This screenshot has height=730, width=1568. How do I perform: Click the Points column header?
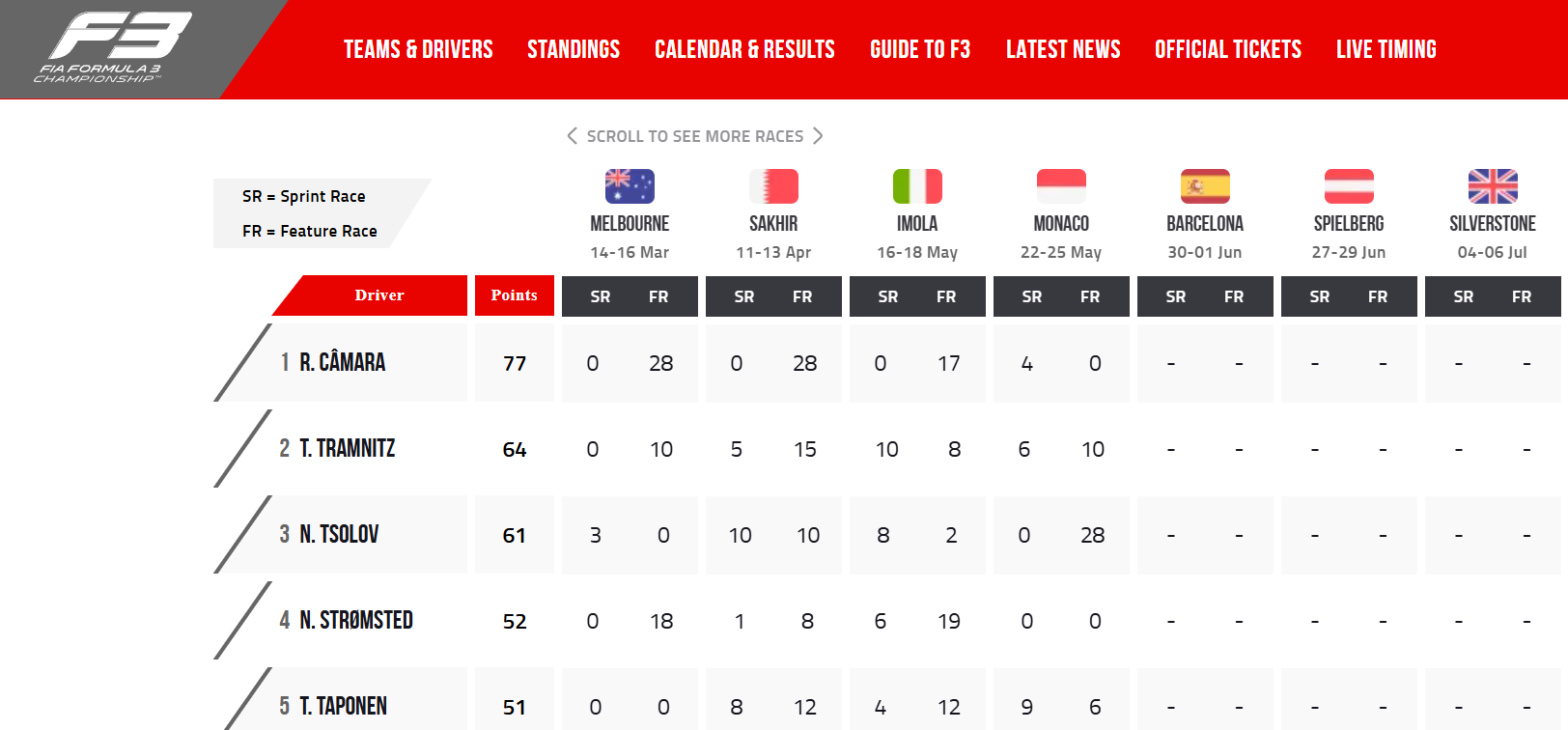[515, 295]
